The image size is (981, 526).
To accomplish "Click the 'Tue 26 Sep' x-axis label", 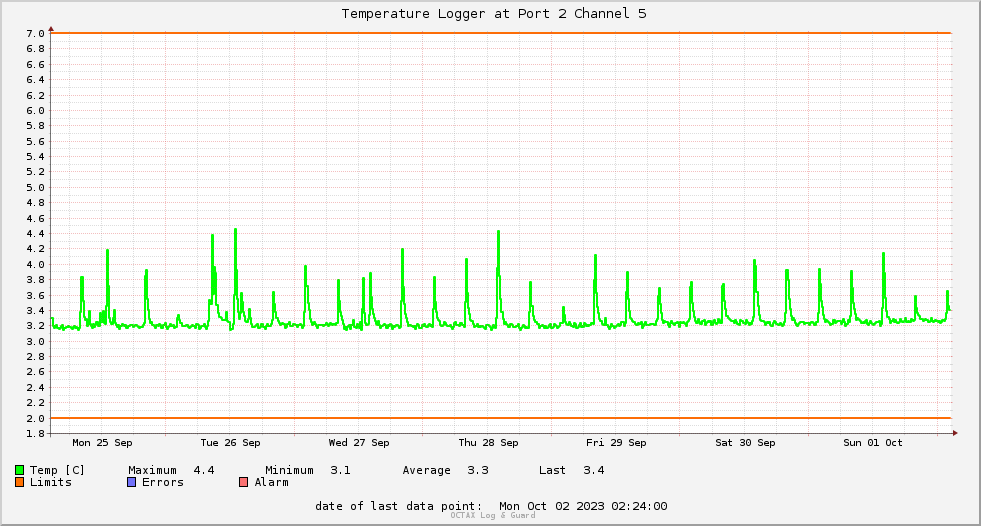I will click(x=230, y=443).
